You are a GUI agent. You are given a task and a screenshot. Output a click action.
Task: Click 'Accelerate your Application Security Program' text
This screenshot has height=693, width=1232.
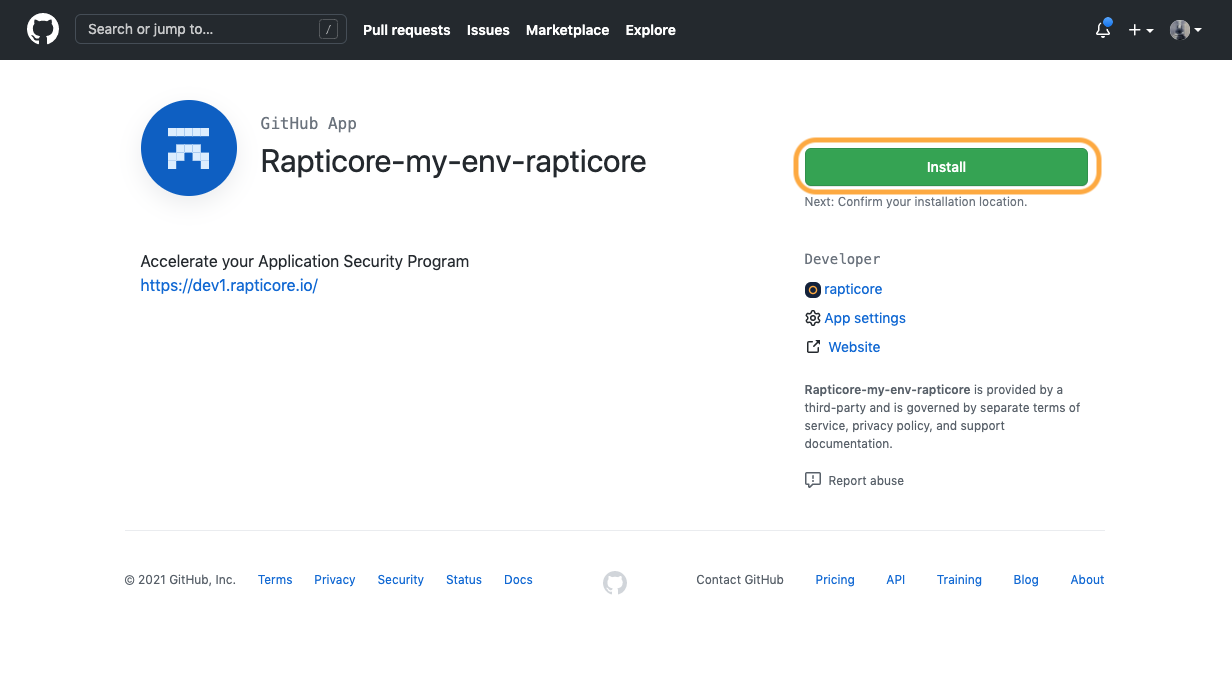point(305,261)
